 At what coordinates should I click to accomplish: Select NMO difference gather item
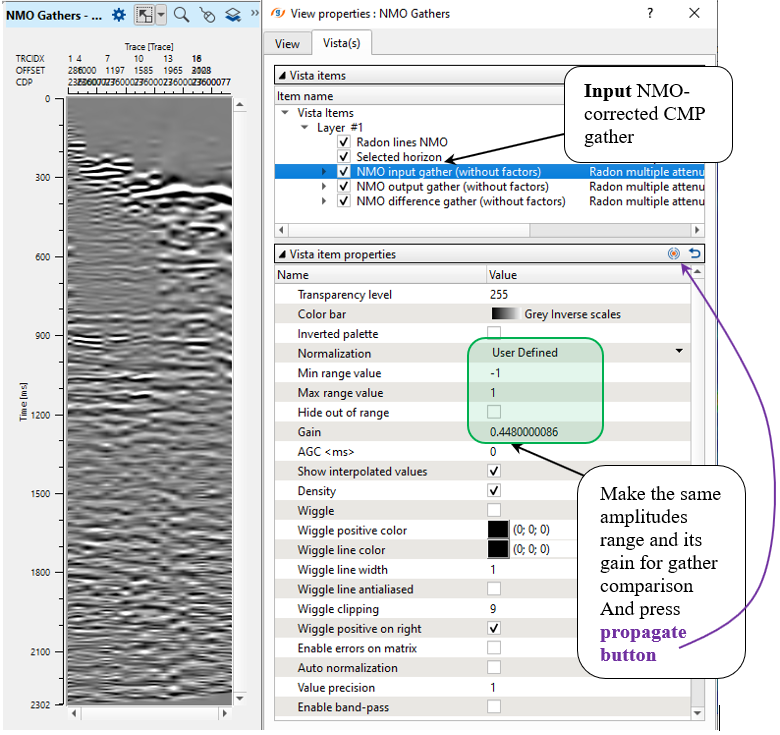[460, 201]
